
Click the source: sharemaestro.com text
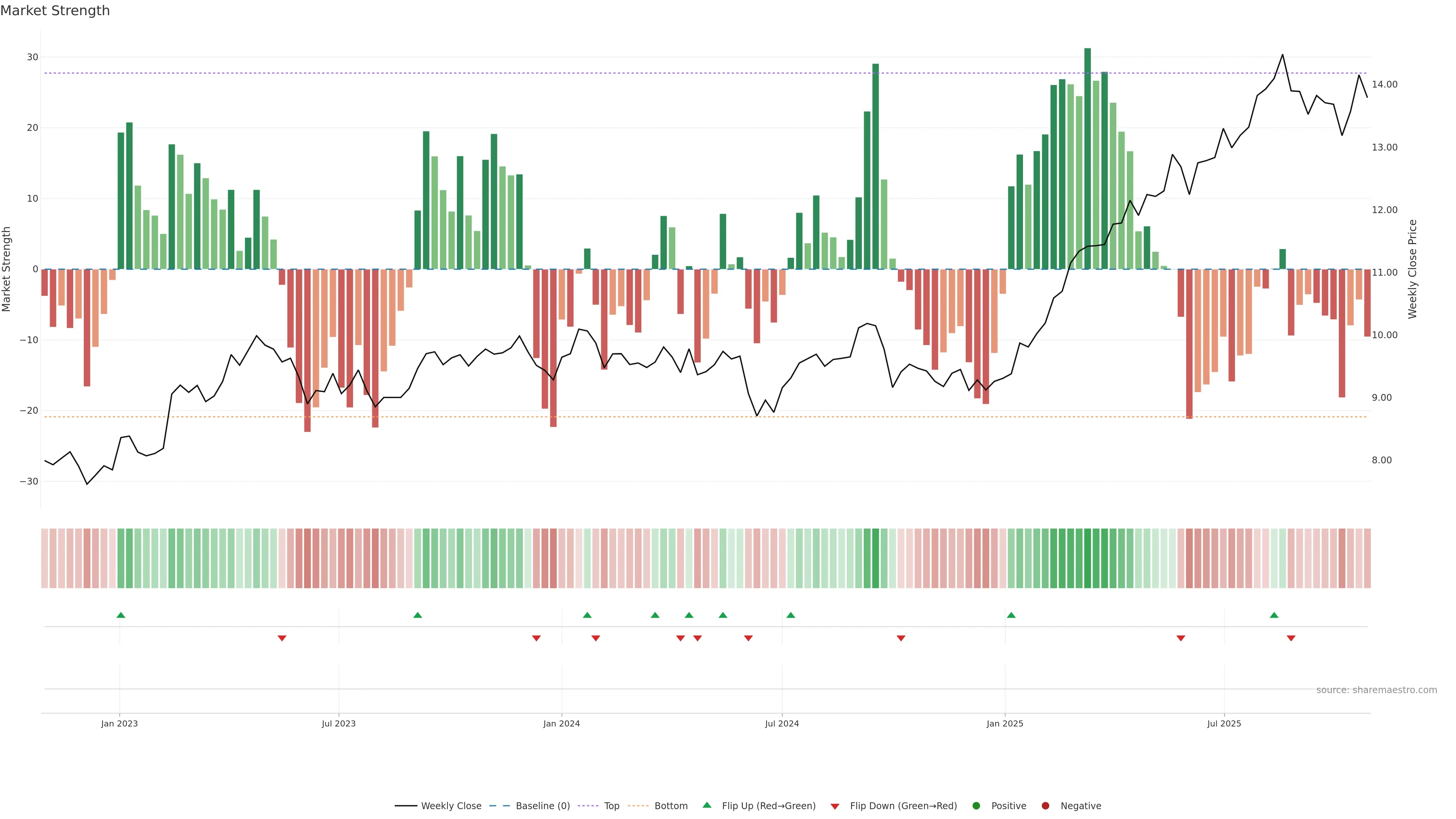1376,690
